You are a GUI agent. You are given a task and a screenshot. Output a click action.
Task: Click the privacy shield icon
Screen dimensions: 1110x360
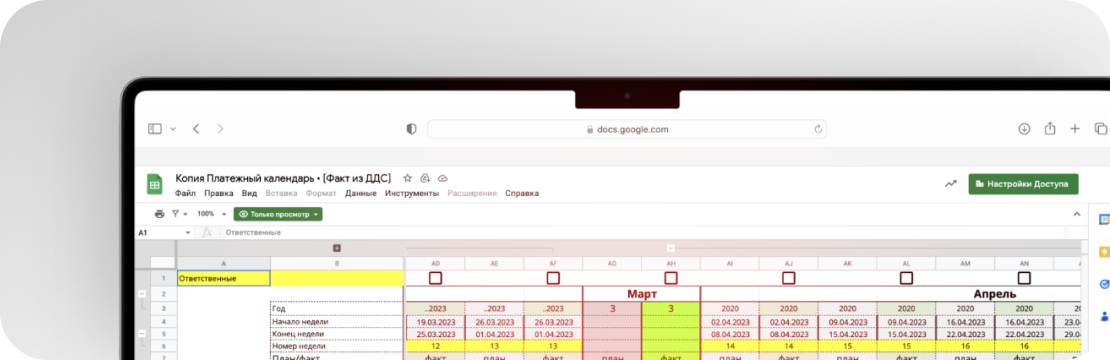click(411, 129)
